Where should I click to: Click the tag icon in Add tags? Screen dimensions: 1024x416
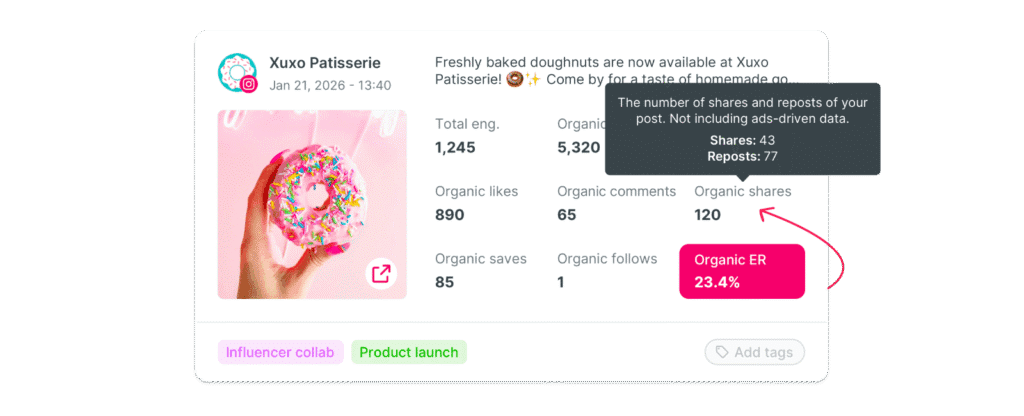[x=722, y=352]
